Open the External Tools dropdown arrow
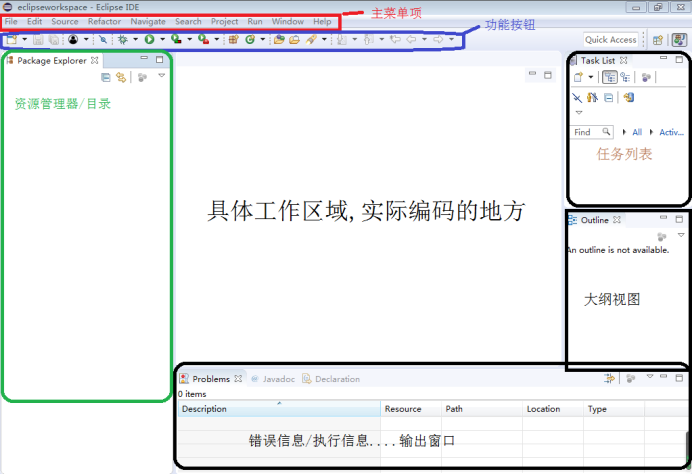The image size is (692, 475). pyautogui.click(x=217, y=40)
